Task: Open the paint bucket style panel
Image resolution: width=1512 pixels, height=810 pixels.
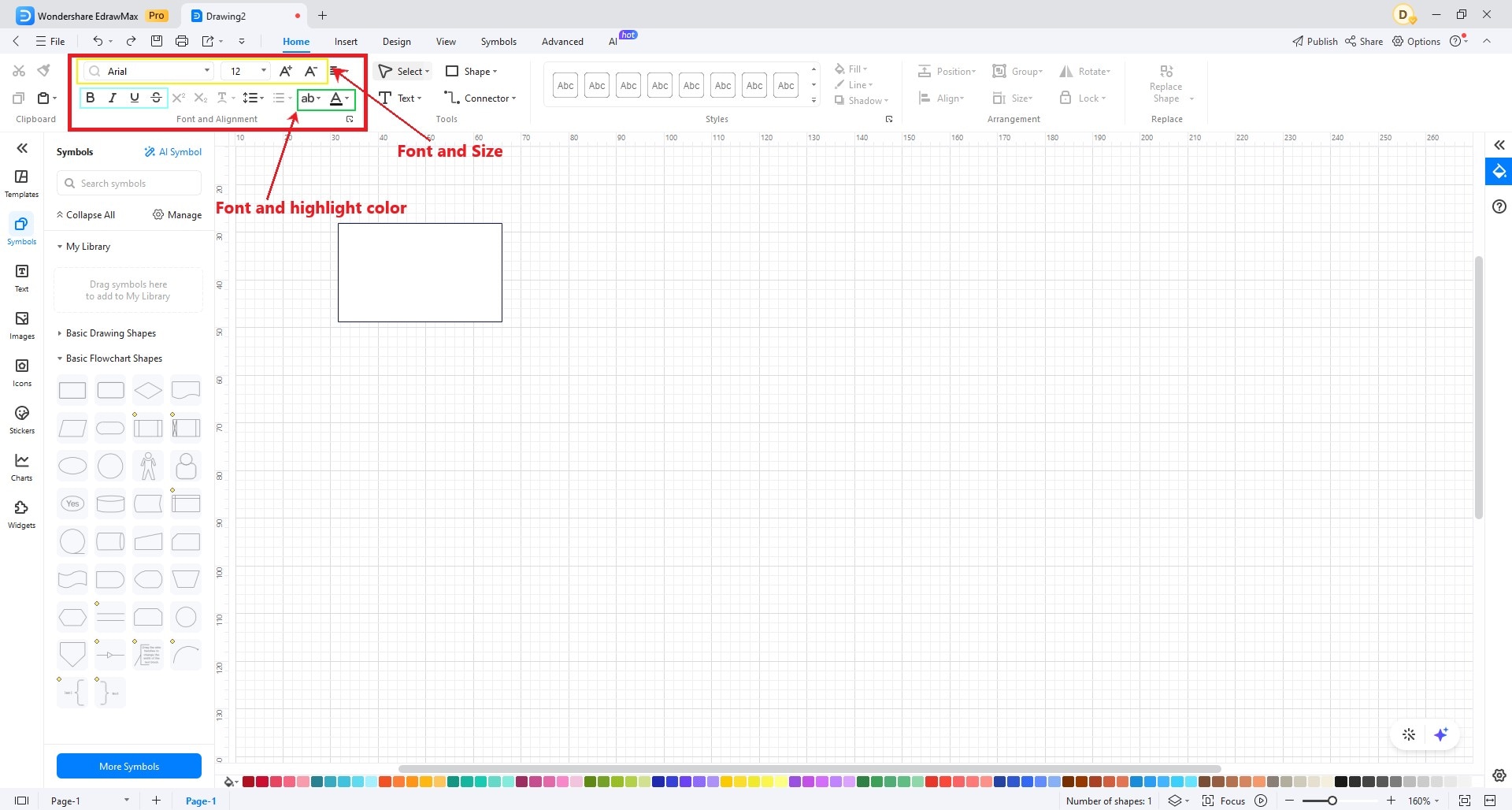Action: pos(1499,172)
